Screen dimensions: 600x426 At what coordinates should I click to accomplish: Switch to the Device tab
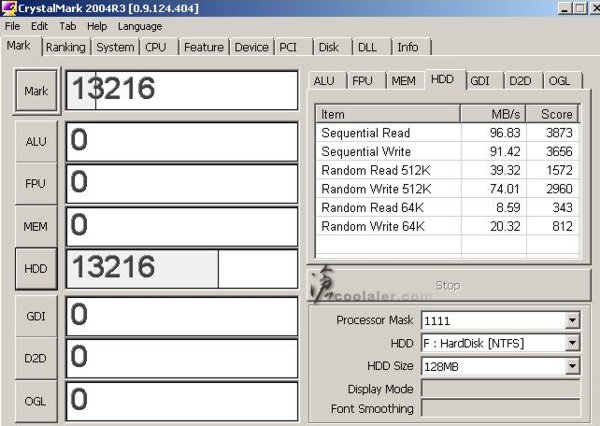(251, 47)
